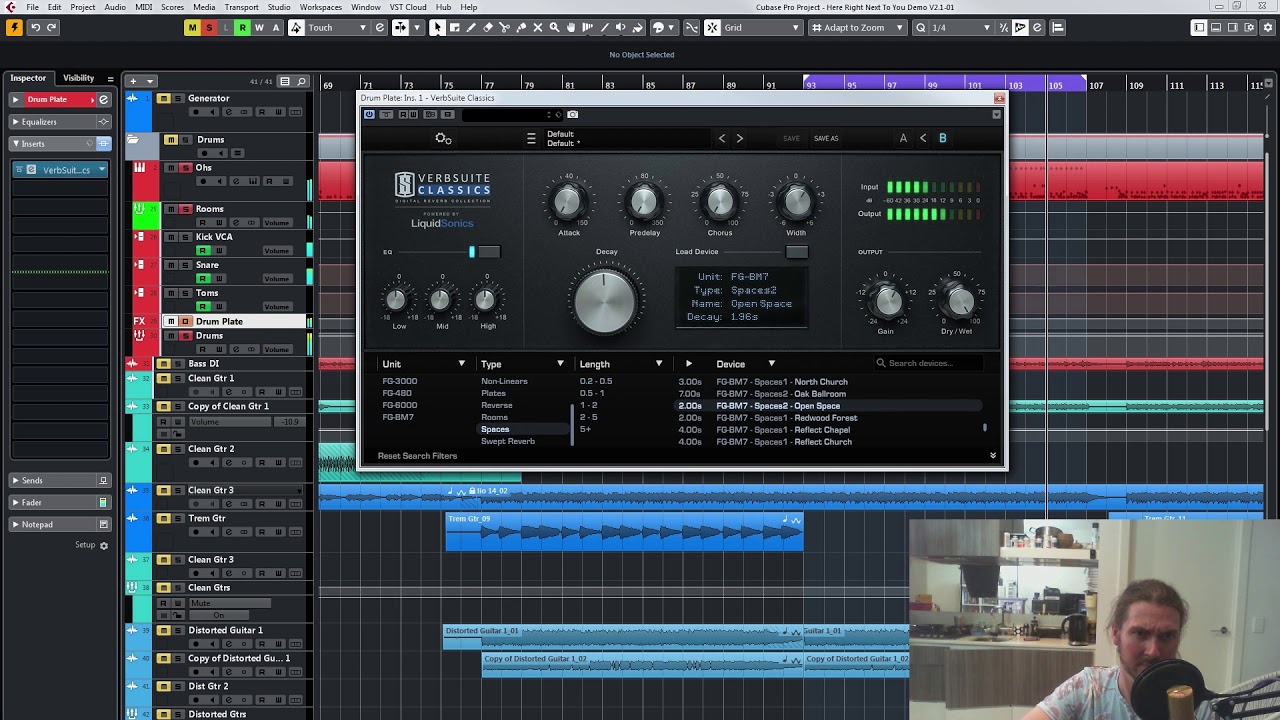Viewport: 1280px width, 720px height.
Task: Open Find Tracks search in track list
Action: 301,81
